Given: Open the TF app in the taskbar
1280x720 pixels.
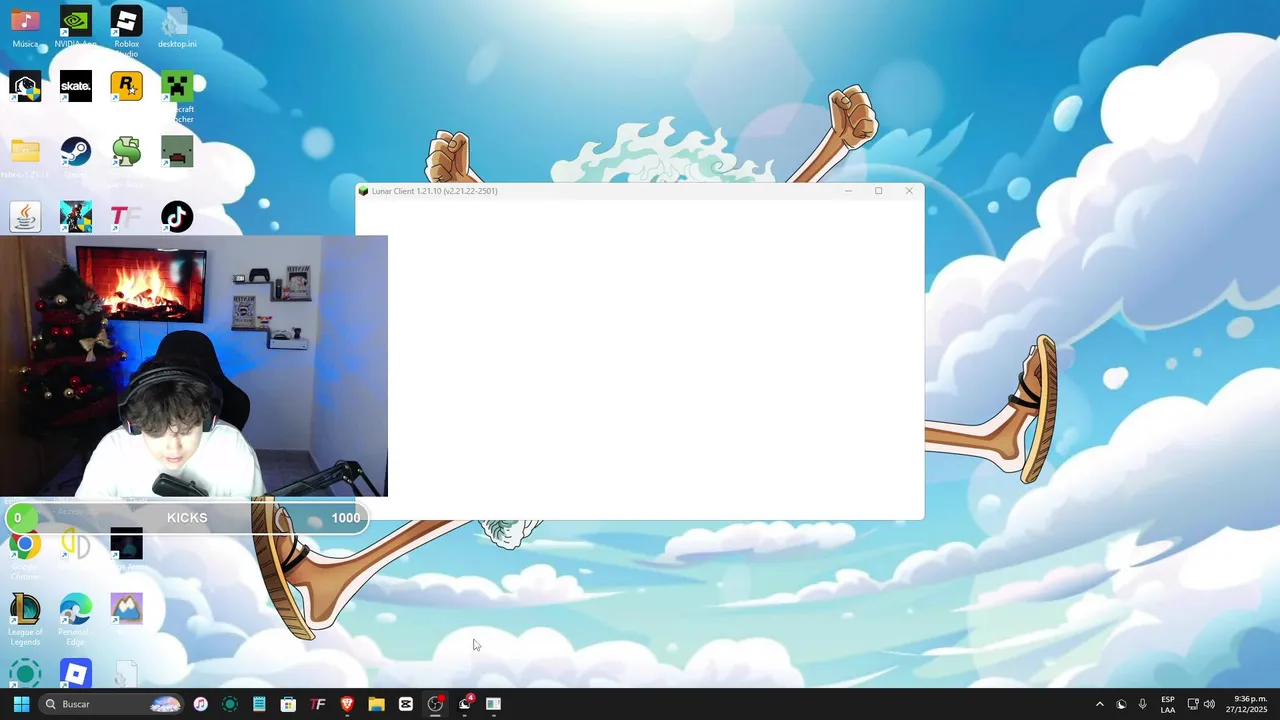Looking at the screenshot, I should [x=318, y=704].
